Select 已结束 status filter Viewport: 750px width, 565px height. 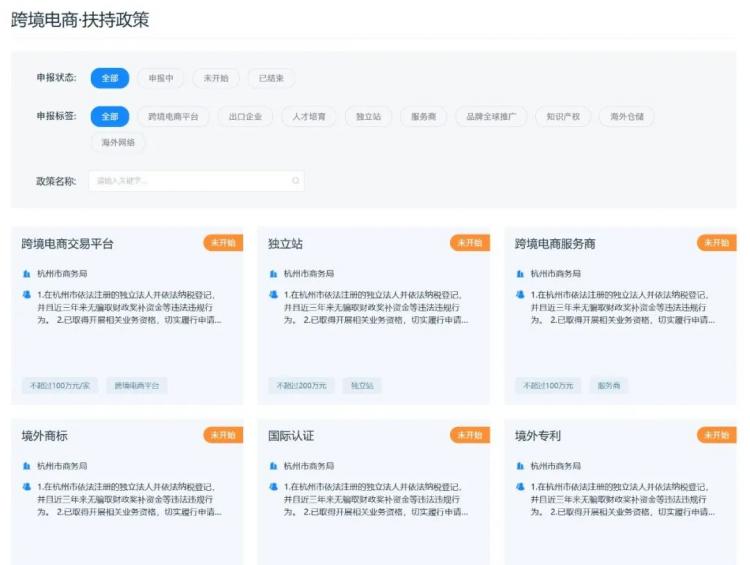click(271, 78)
